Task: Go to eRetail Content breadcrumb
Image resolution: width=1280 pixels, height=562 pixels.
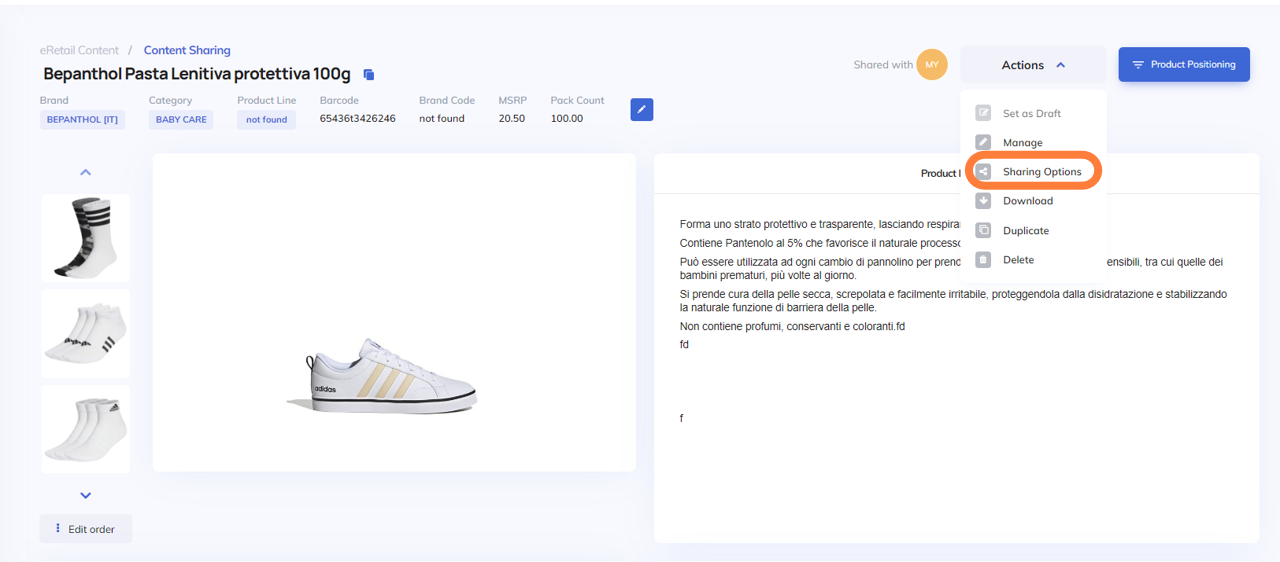Action: pyautogui.click(x=79, y=50)
